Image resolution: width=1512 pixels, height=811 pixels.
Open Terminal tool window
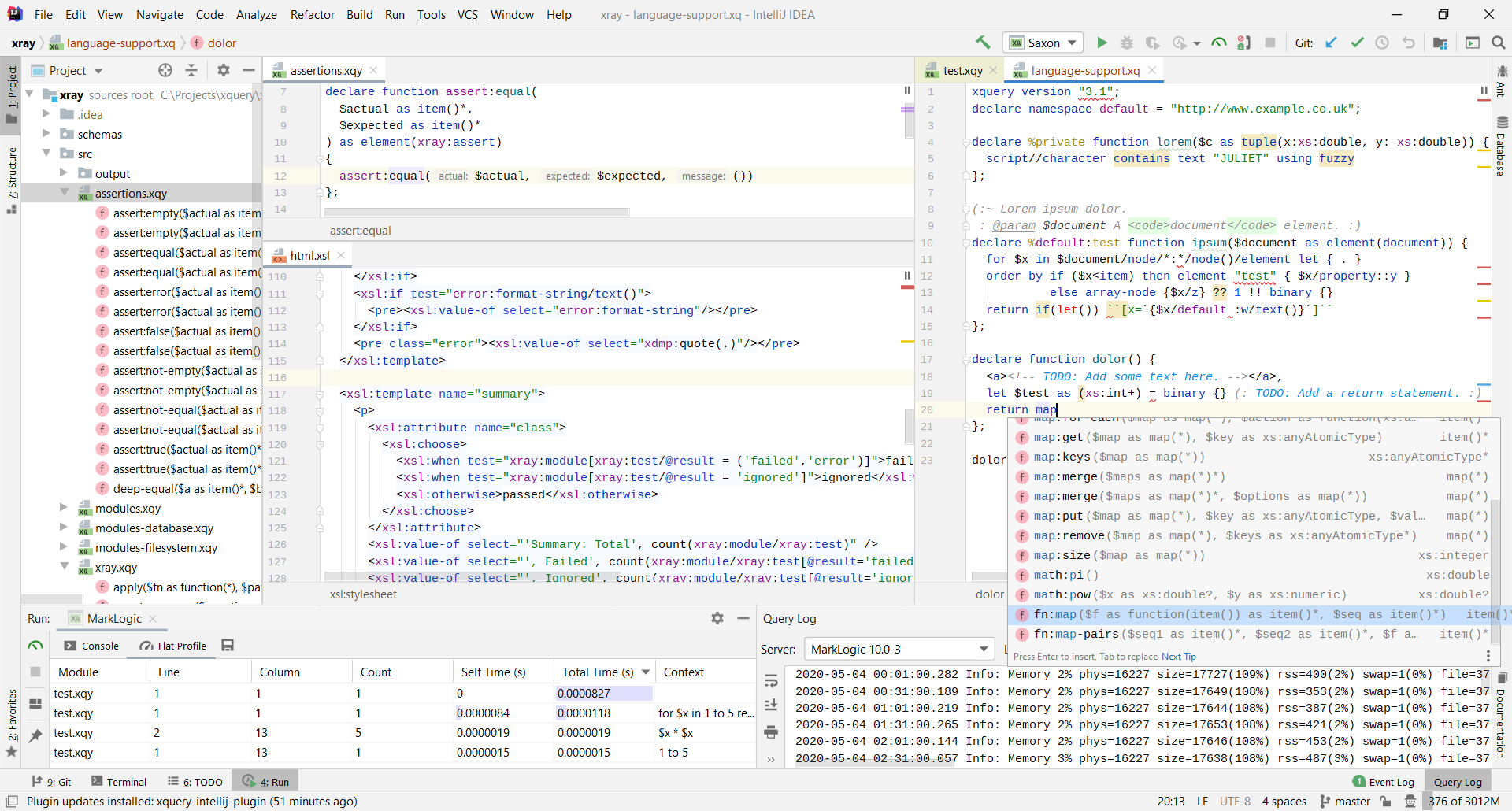click(x=119, y=782)
